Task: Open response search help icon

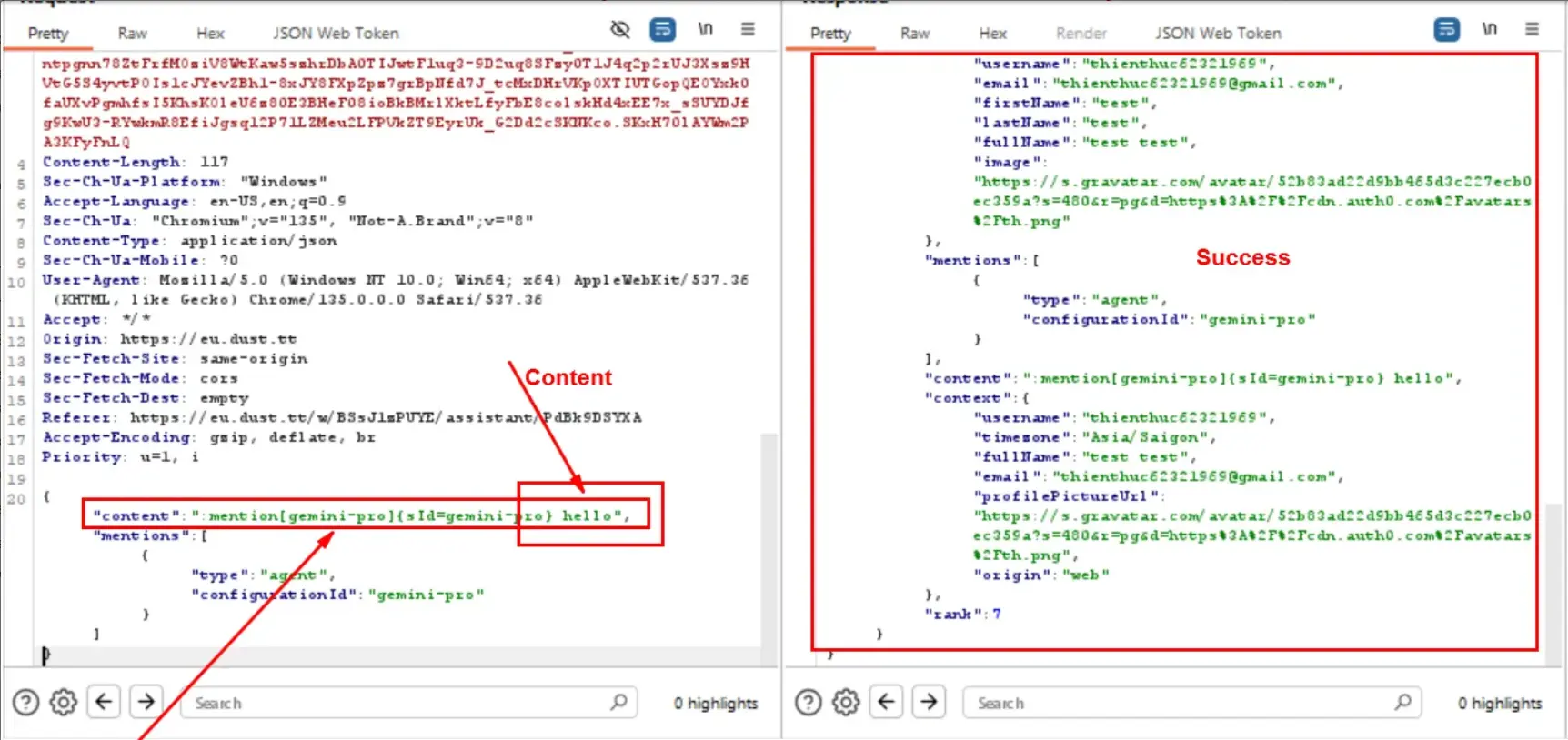Action: pos(809,702)
